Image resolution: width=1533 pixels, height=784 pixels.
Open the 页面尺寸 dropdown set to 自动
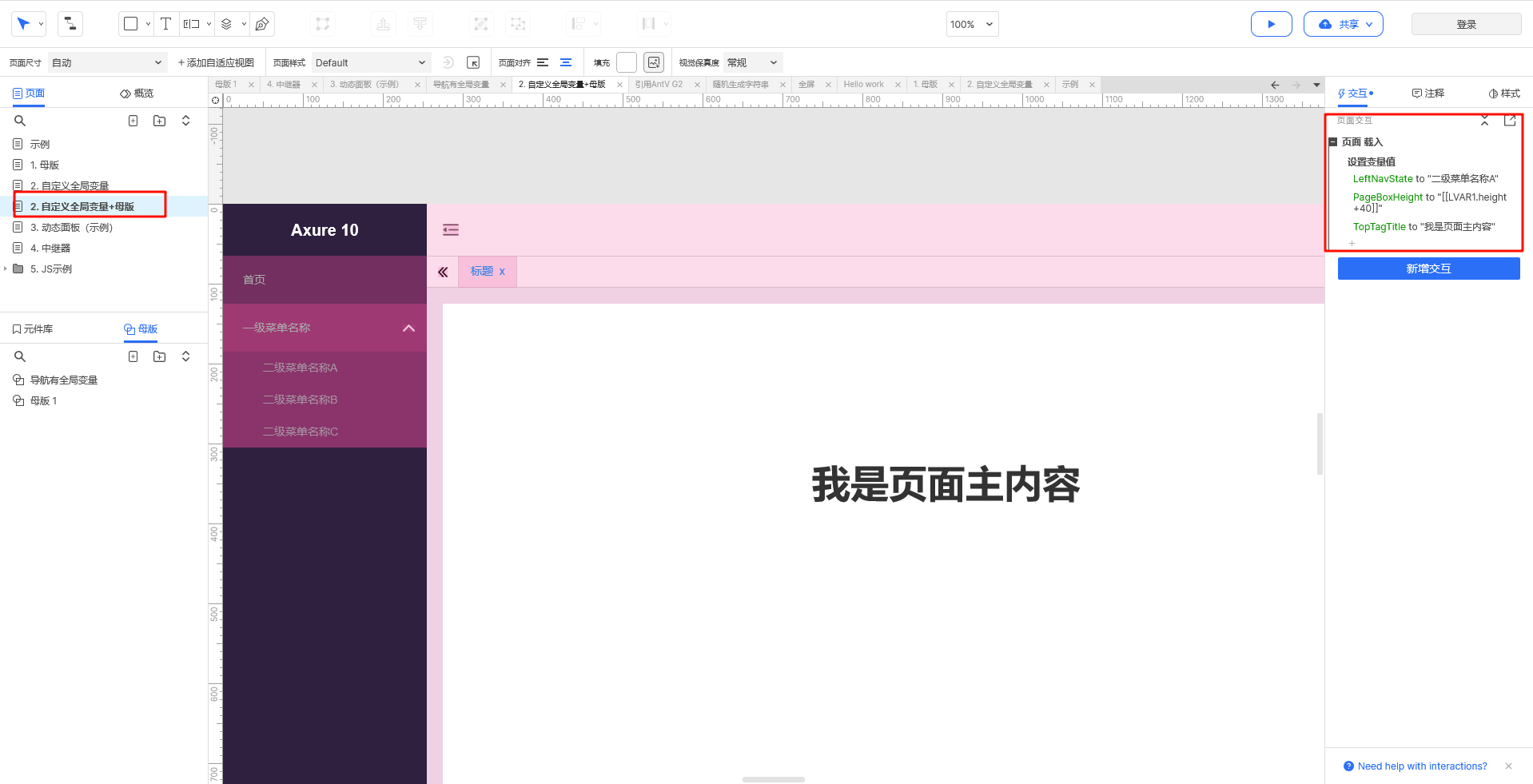(x=106, y=62)
